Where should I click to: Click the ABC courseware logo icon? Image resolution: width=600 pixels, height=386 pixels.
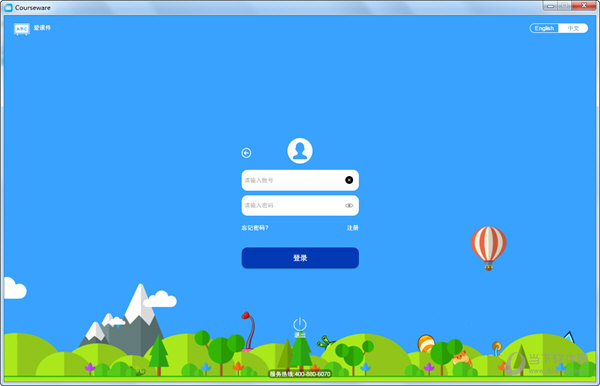[22, 29]
